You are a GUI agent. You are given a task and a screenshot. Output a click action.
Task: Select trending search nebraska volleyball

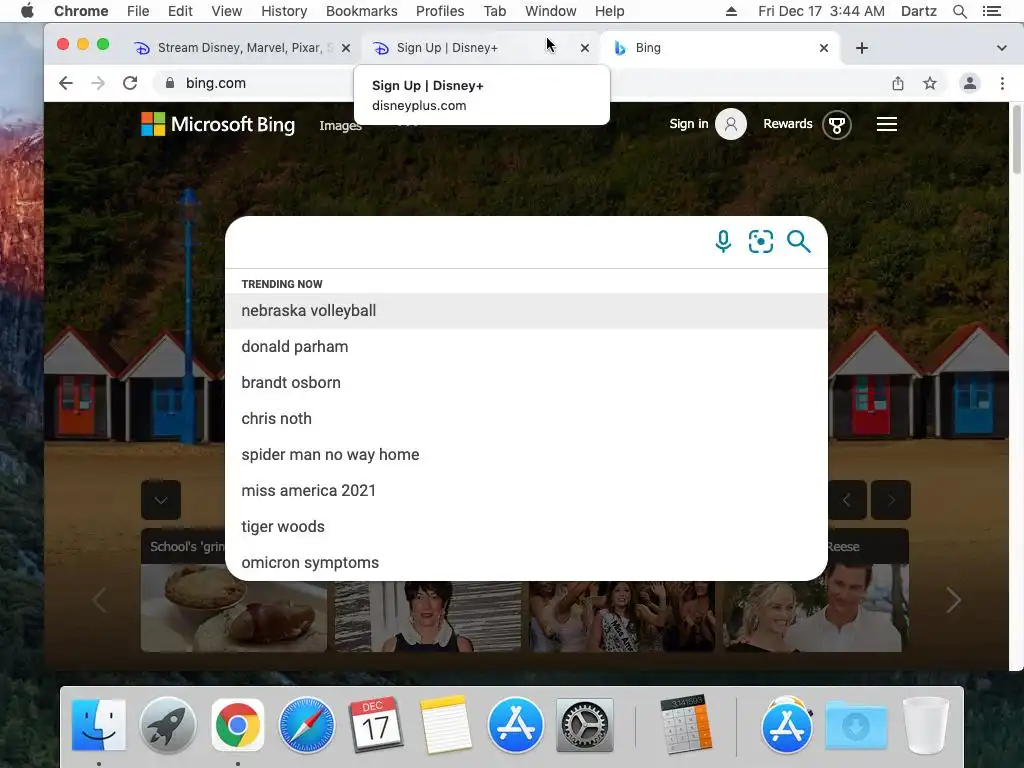(x=526, y=311)
